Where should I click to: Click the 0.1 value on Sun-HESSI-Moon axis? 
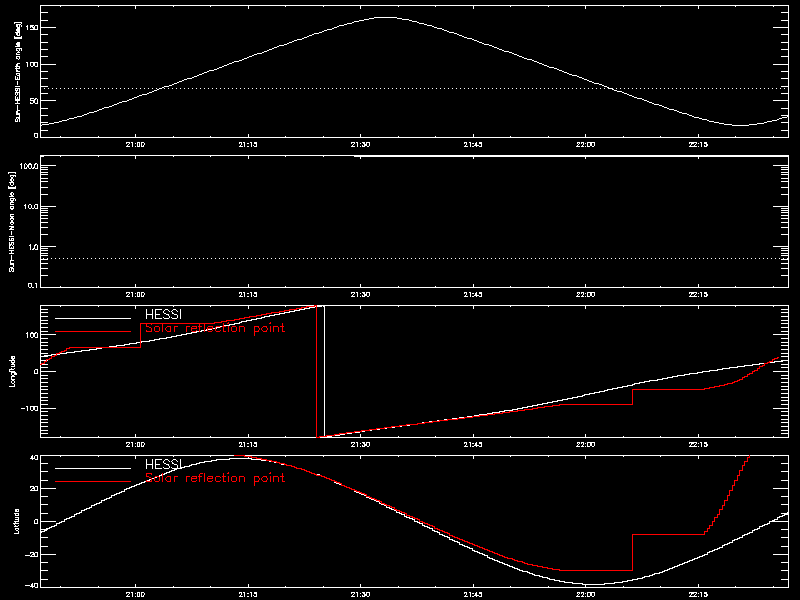tap(33, 285)
